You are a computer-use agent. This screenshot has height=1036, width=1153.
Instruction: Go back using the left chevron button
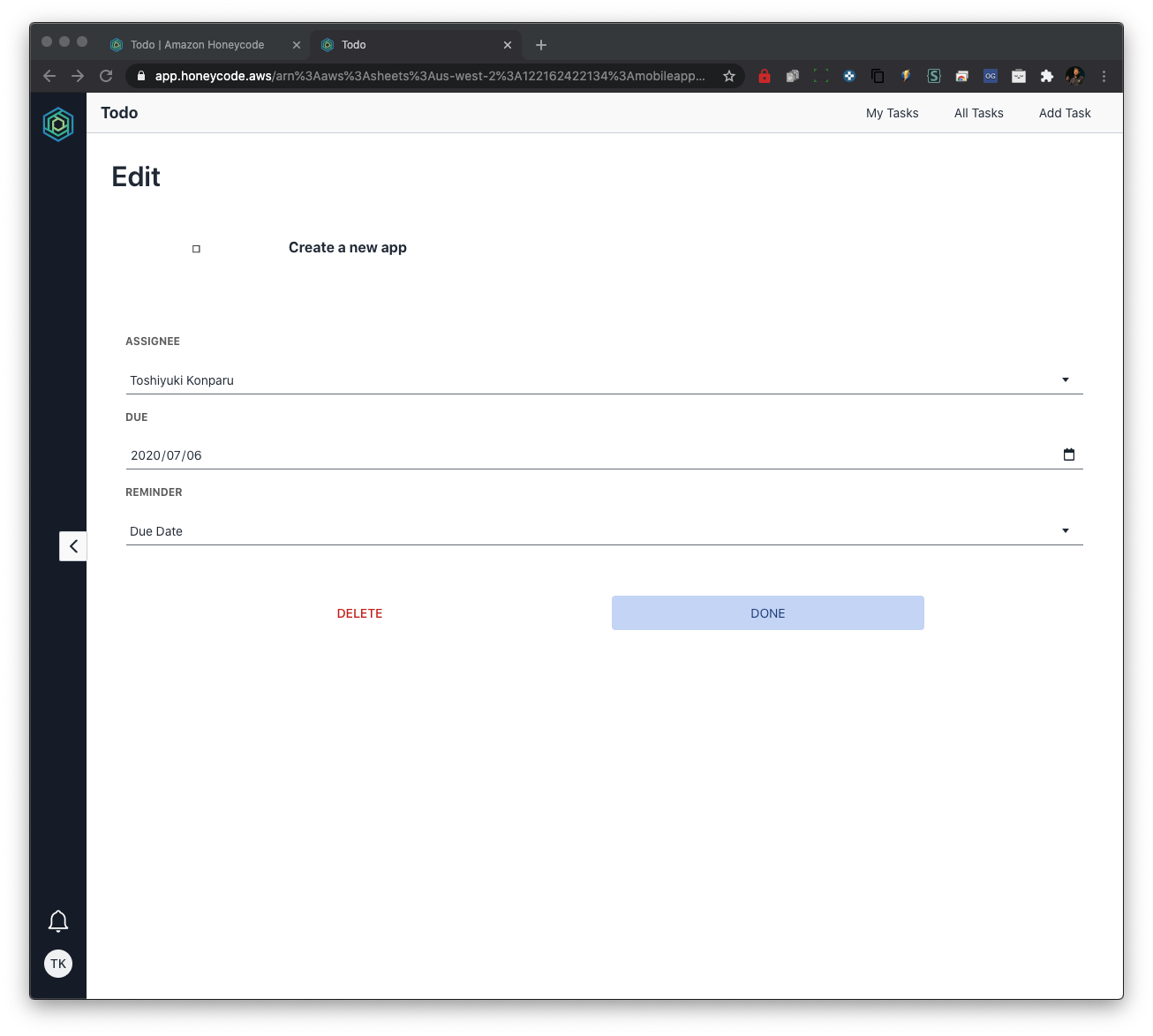coord(73,546)
